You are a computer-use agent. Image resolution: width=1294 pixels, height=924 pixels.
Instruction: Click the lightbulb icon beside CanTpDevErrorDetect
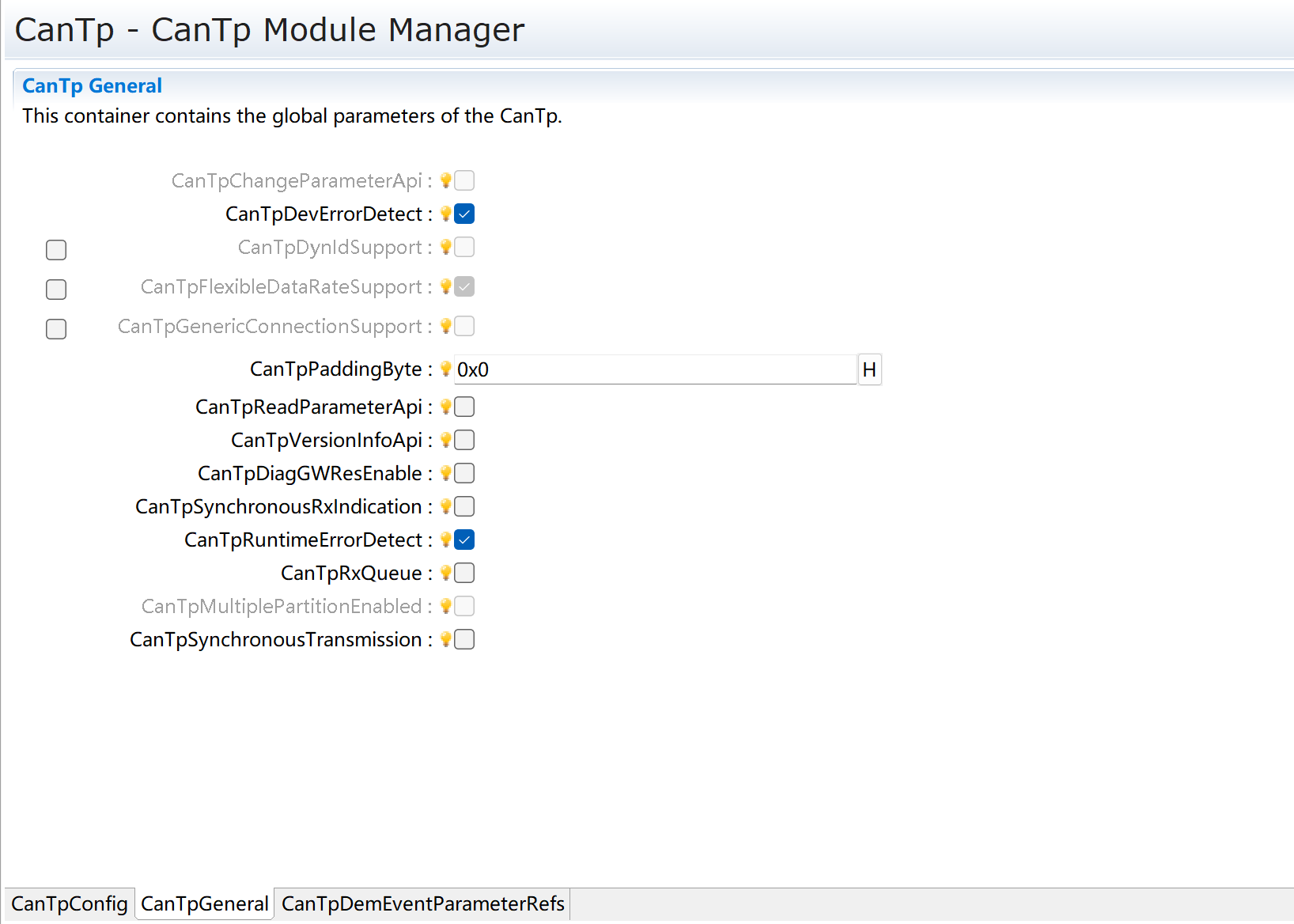[x=445, y=214]
